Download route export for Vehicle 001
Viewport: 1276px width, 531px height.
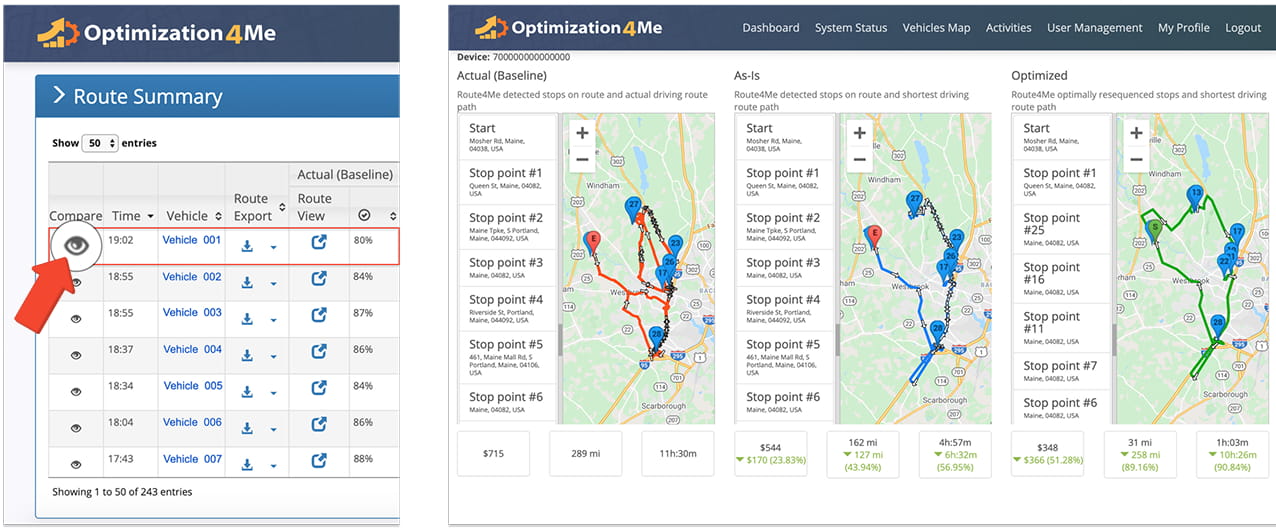pyautogui.click(x=247, y=246)
